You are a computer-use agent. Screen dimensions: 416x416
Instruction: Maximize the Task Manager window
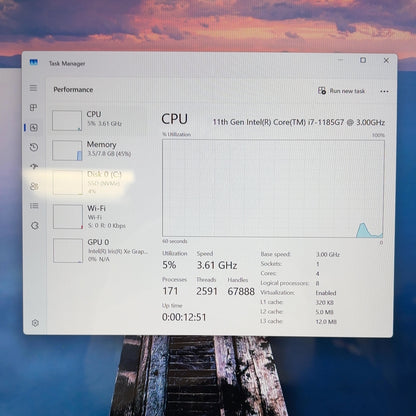363,60
